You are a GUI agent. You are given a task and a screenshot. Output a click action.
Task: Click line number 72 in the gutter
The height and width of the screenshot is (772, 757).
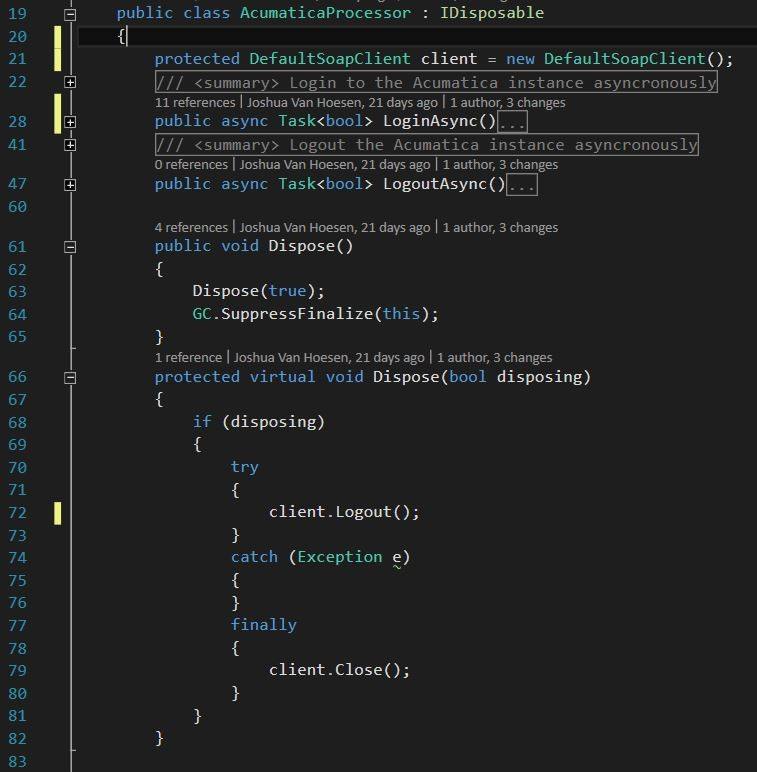click(x=17, y=513)
